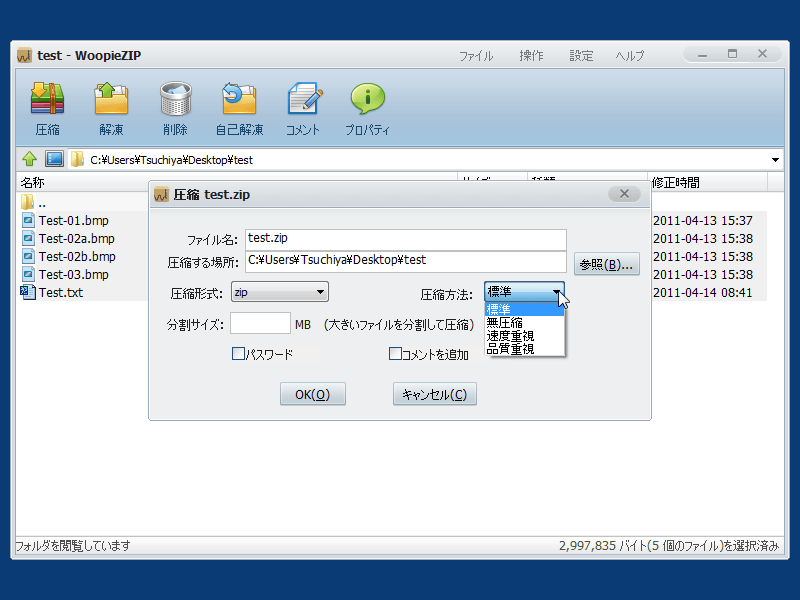
Task: Select the Test-03.bmp file name
Action: pos(74,274)
